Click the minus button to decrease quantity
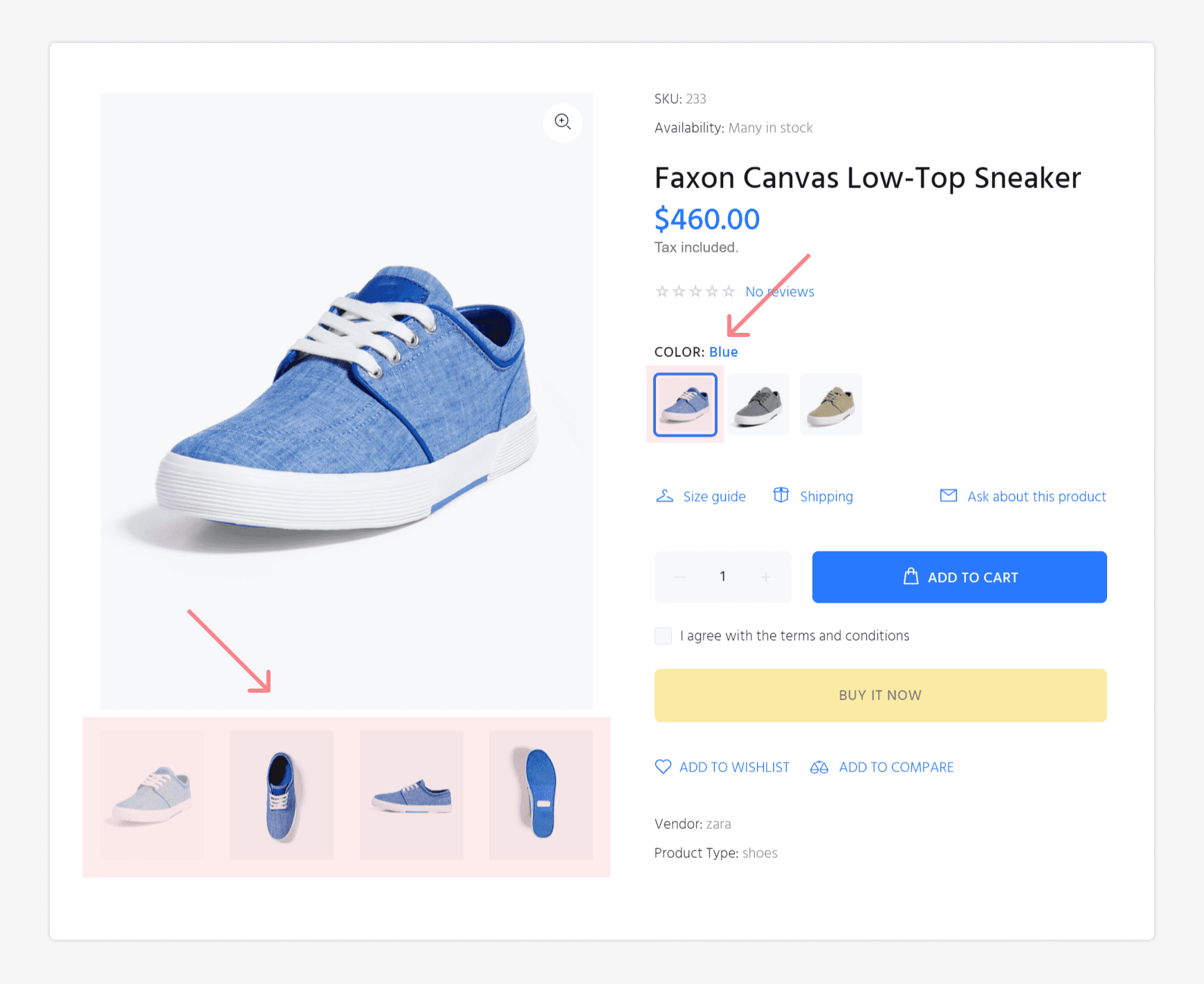 tap(679, 576)
